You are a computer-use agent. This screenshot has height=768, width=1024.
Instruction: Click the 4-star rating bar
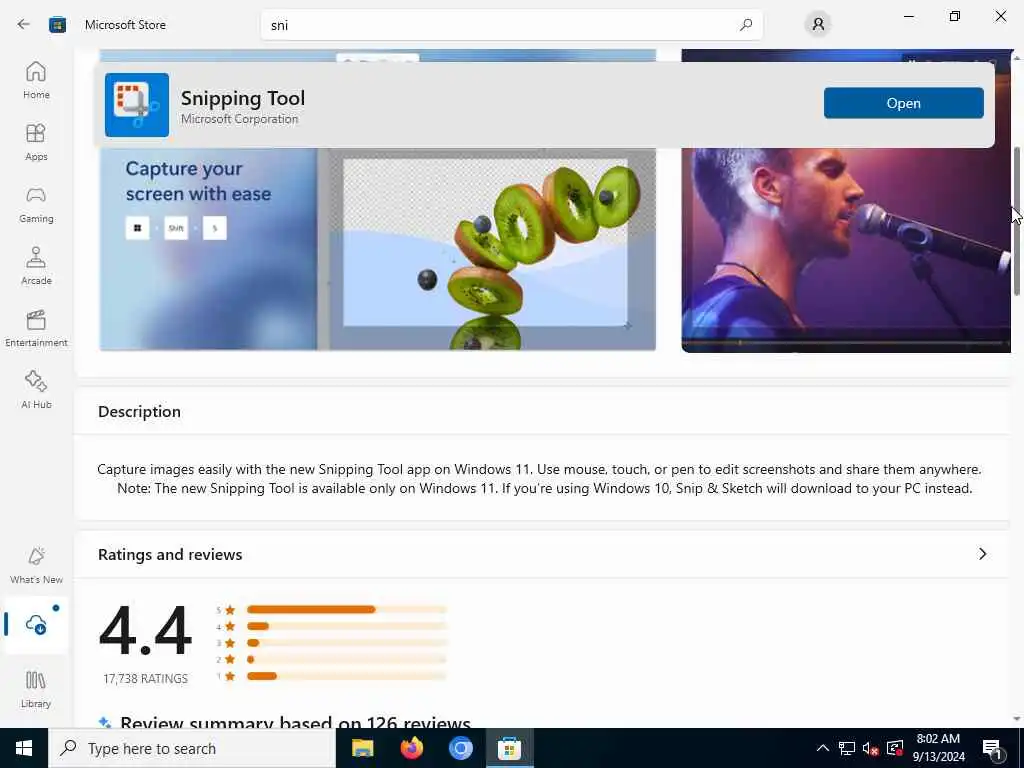(x=346, y=626)
